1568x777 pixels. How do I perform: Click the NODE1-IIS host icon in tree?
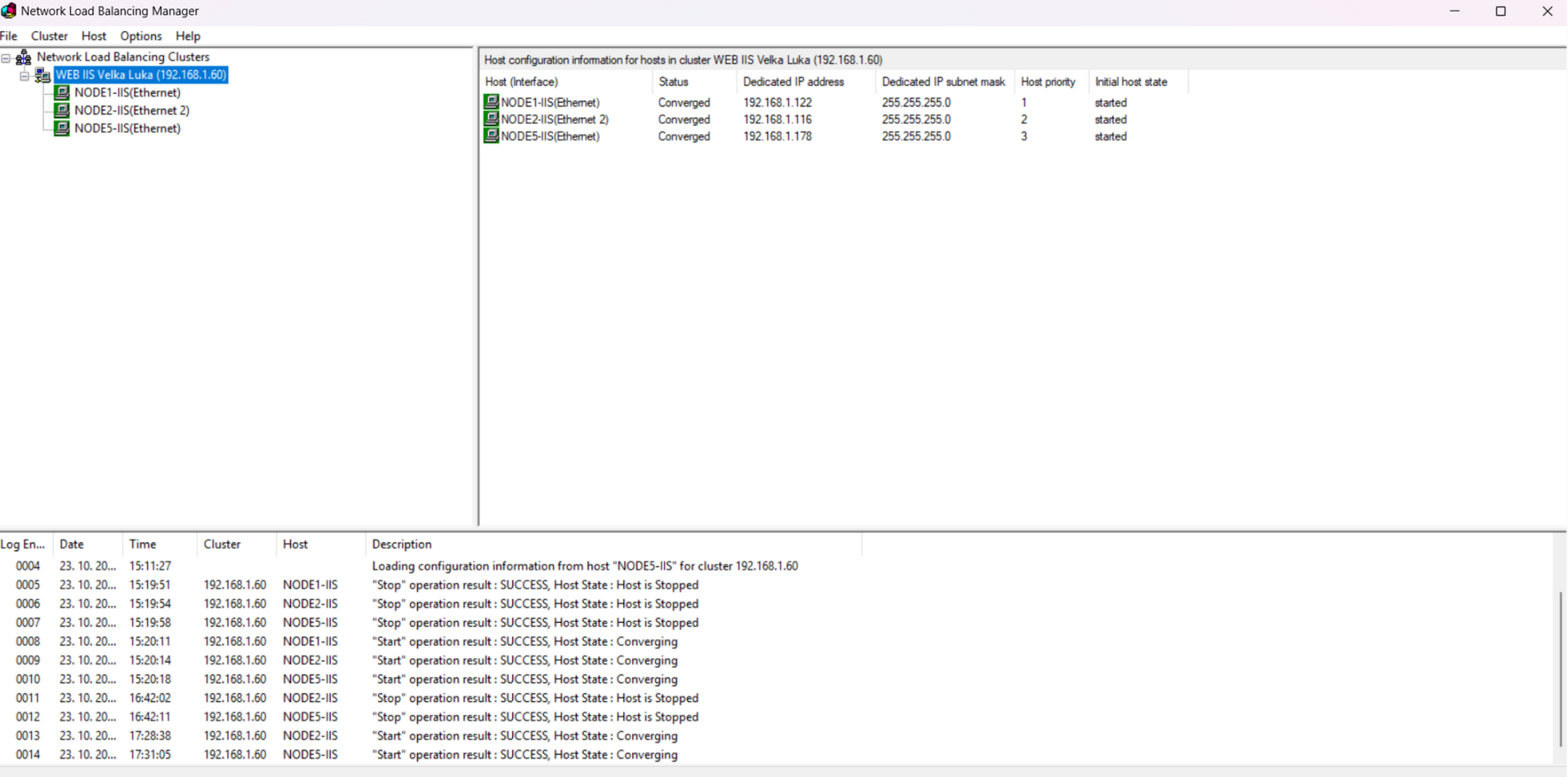pyautogui.click(x=61, y=92)
